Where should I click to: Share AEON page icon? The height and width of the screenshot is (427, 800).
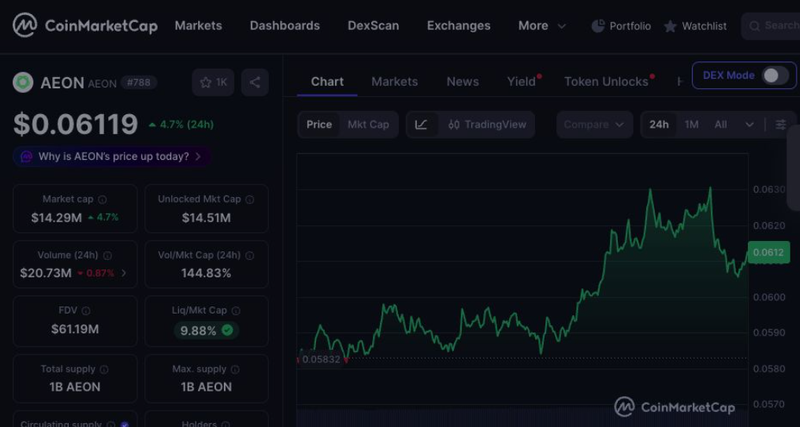tap(255, 83)
